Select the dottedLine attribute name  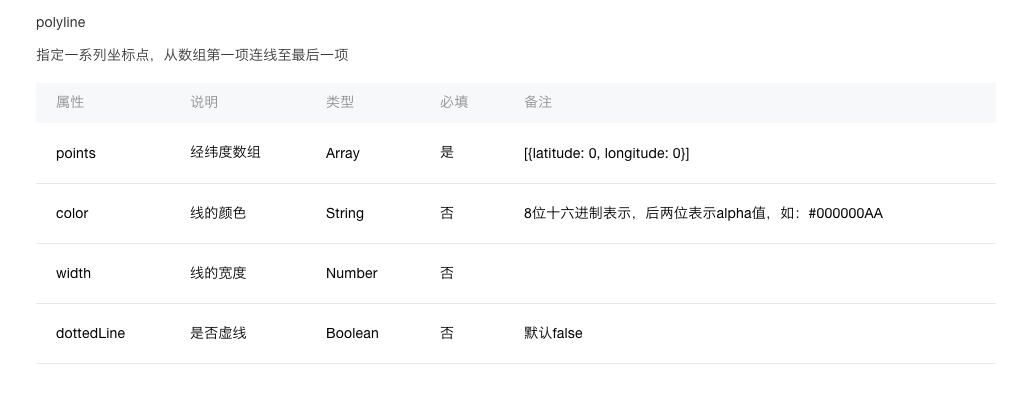(x=91, y=333)
